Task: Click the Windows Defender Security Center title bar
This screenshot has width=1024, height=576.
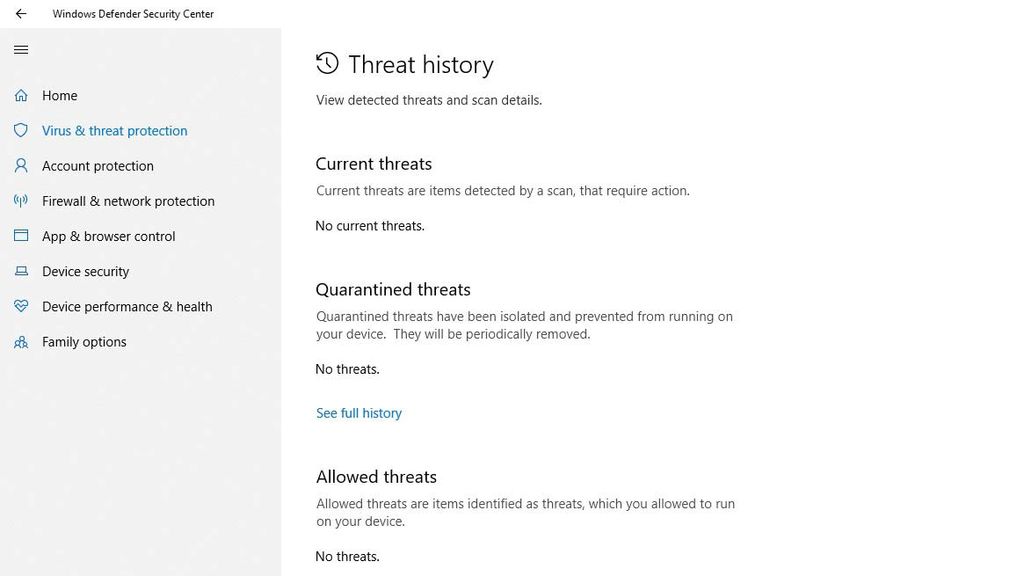Action: [132, 13]
